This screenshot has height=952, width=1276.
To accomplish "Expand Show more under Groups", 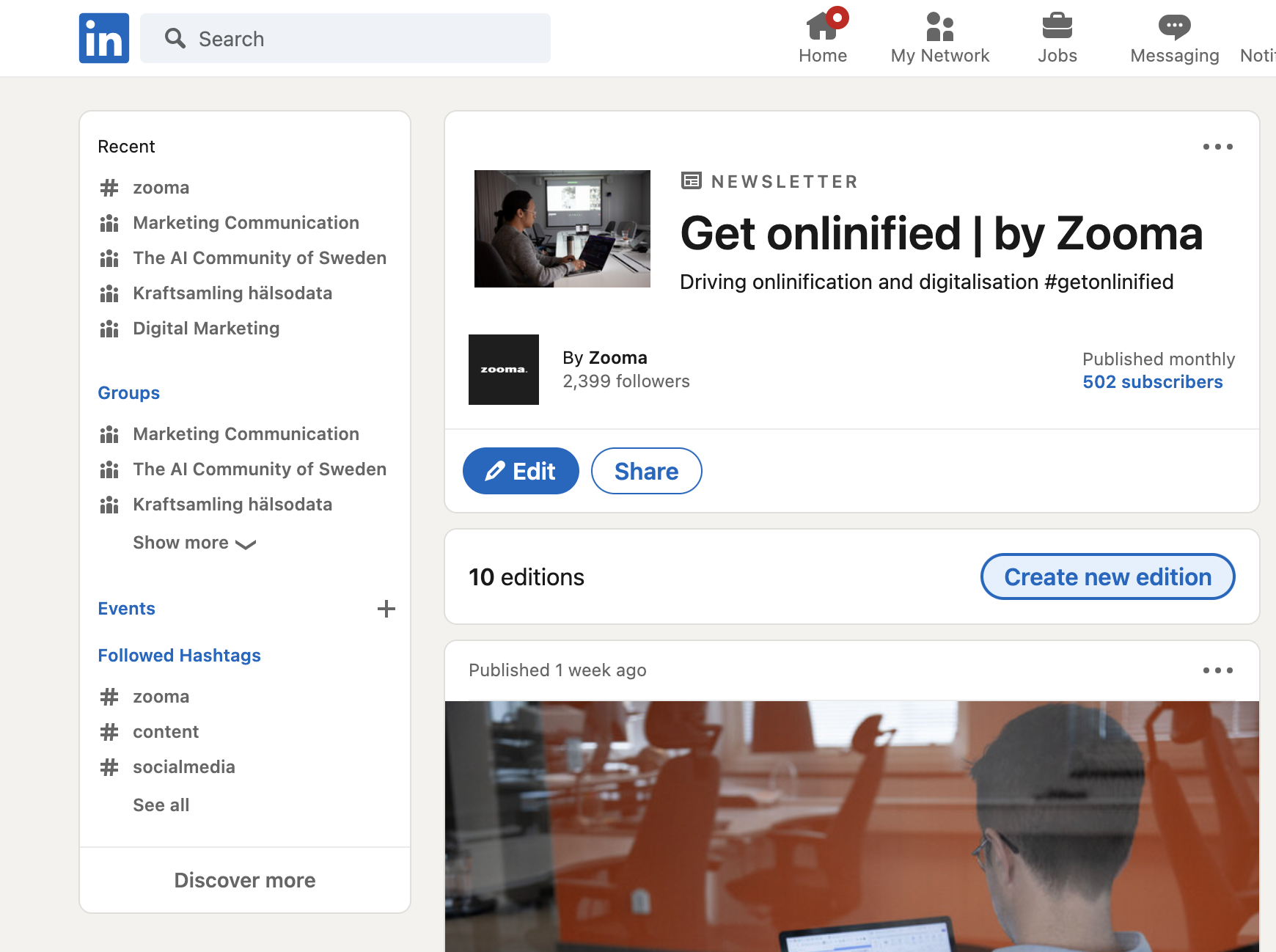I will (193, 543).
